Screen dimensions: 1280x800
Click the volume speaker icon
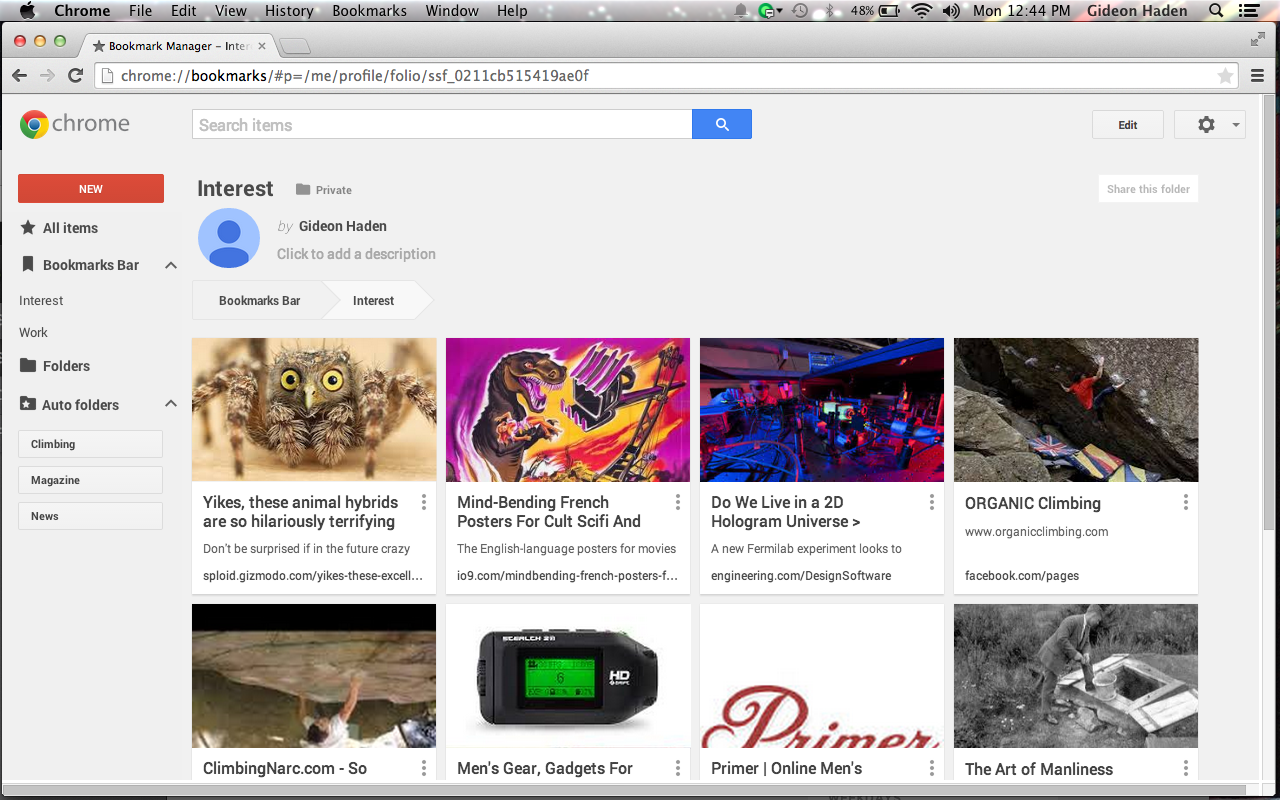951,11
